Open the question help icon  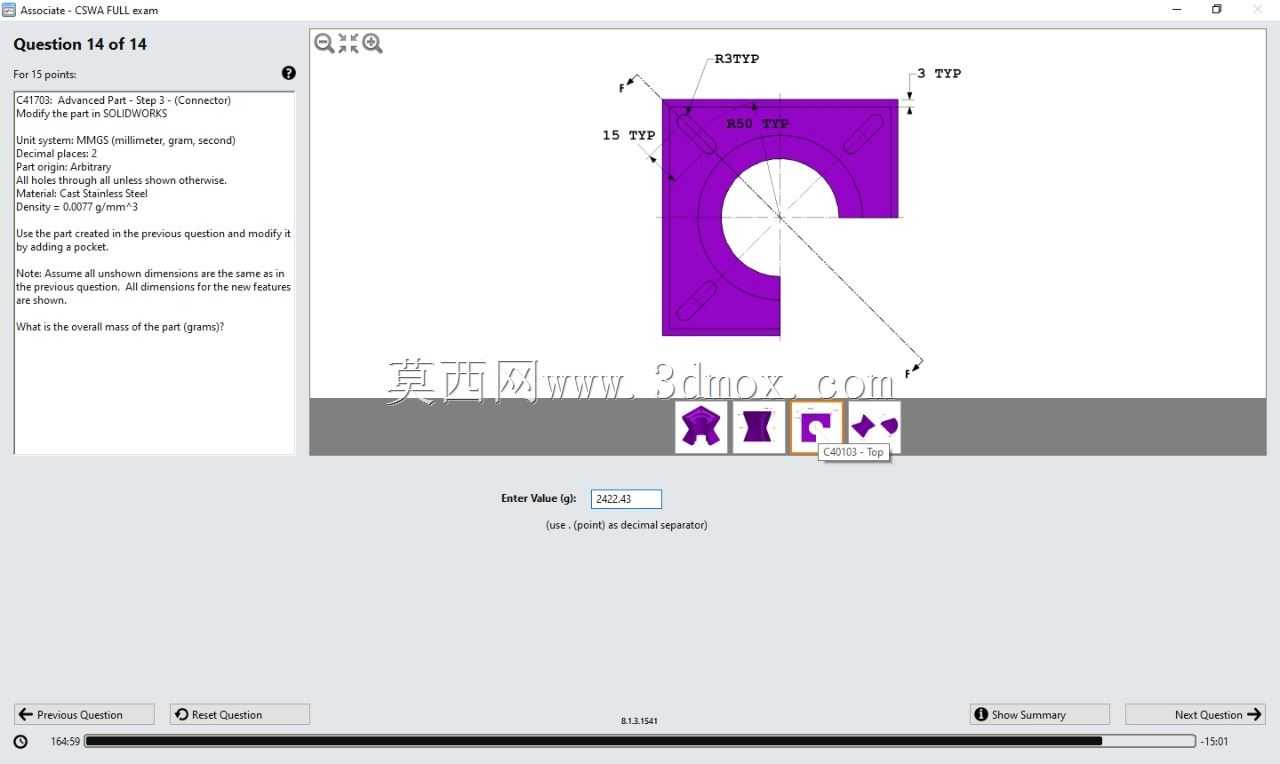[x=289, y=73]
